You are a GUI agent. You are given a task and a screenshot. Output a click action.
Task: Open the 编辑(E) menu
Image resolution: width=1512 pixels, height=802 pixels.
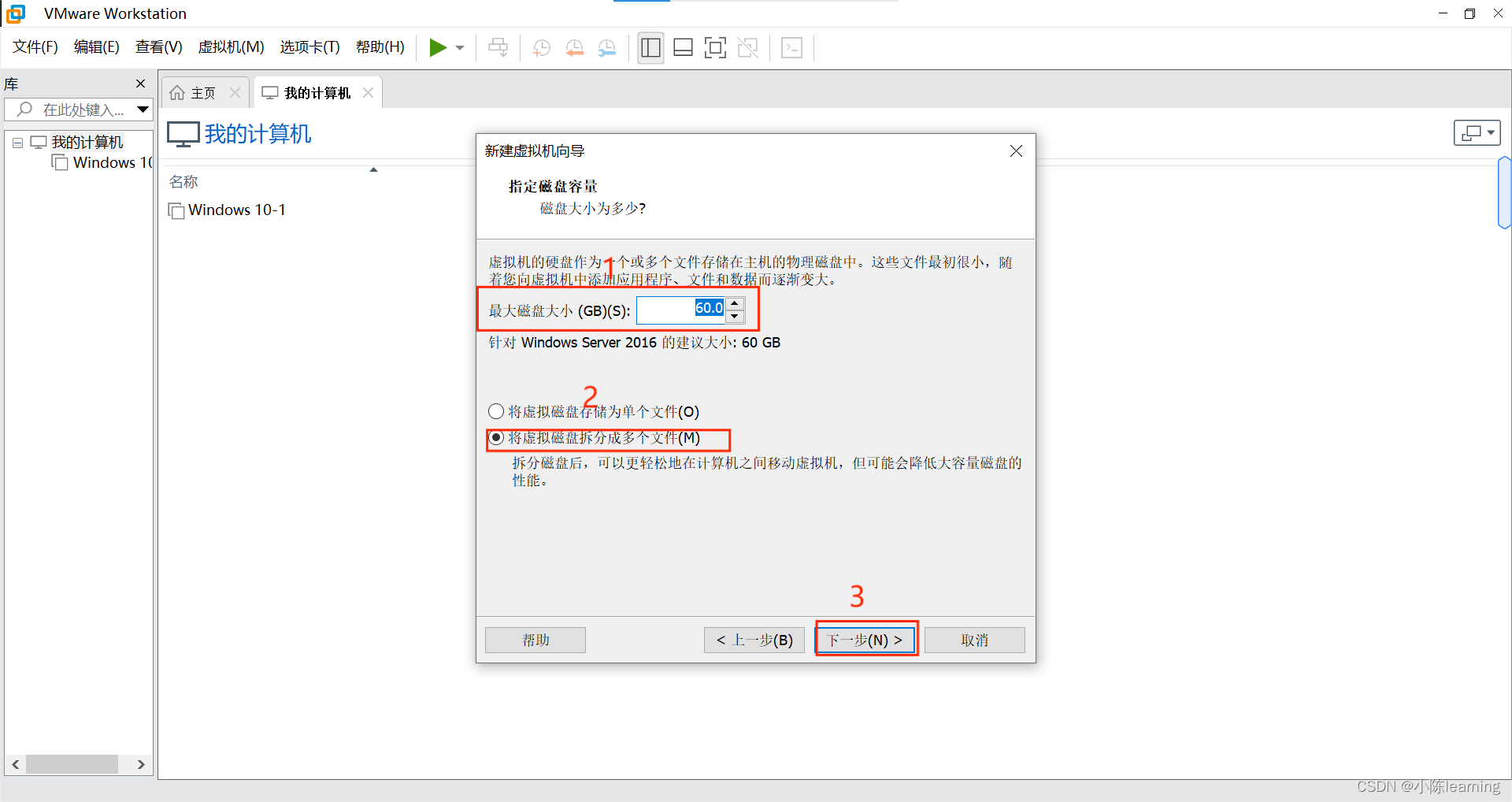pyautogui.click(x=96, y=47)
